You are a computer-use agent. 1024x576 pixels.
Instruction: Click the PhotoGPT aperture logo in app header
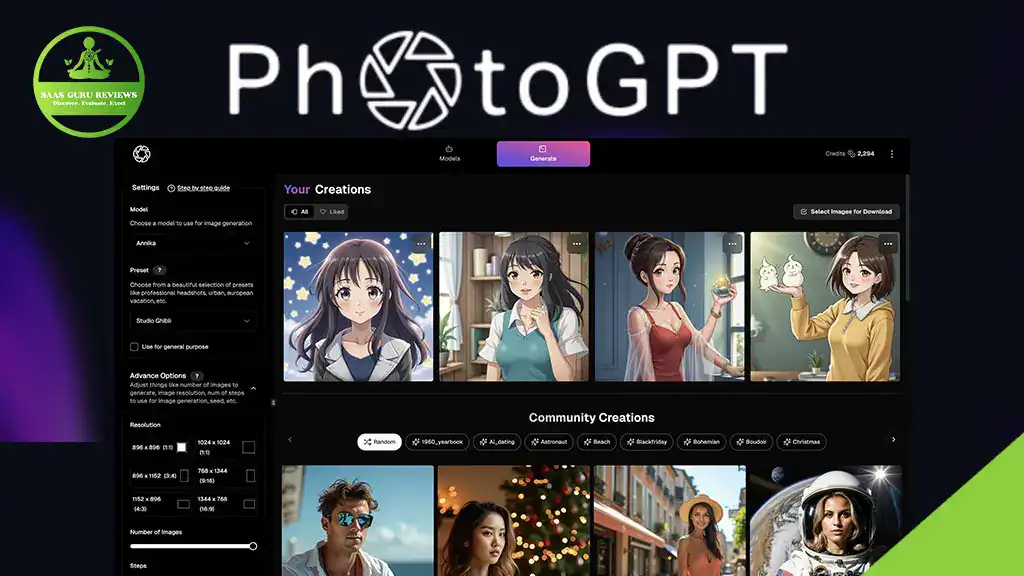[x=142, y=153]
